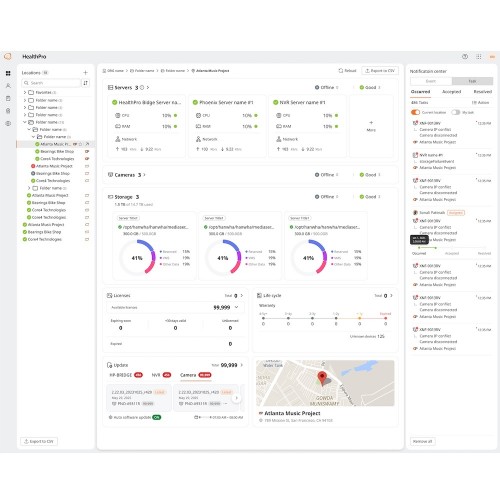Click the CPU icon in HealthPro Bridge Server card
This screenshot has height=500, width=500.
(117, 115)
